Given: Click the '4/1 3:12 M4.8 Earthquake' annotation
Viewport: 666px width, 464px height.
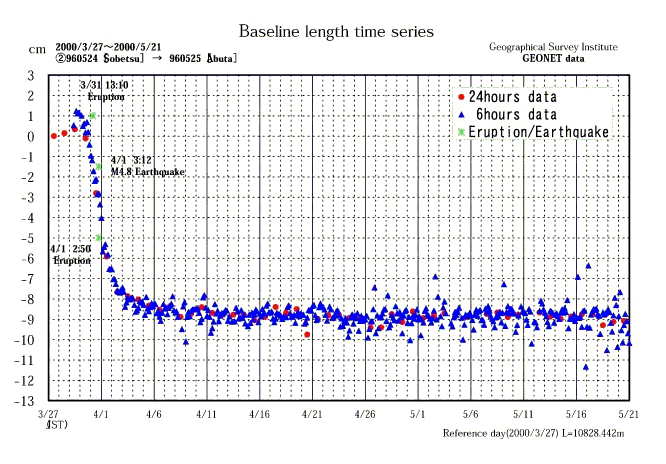Looking at the screenshot, I should (x=147, y=166).
